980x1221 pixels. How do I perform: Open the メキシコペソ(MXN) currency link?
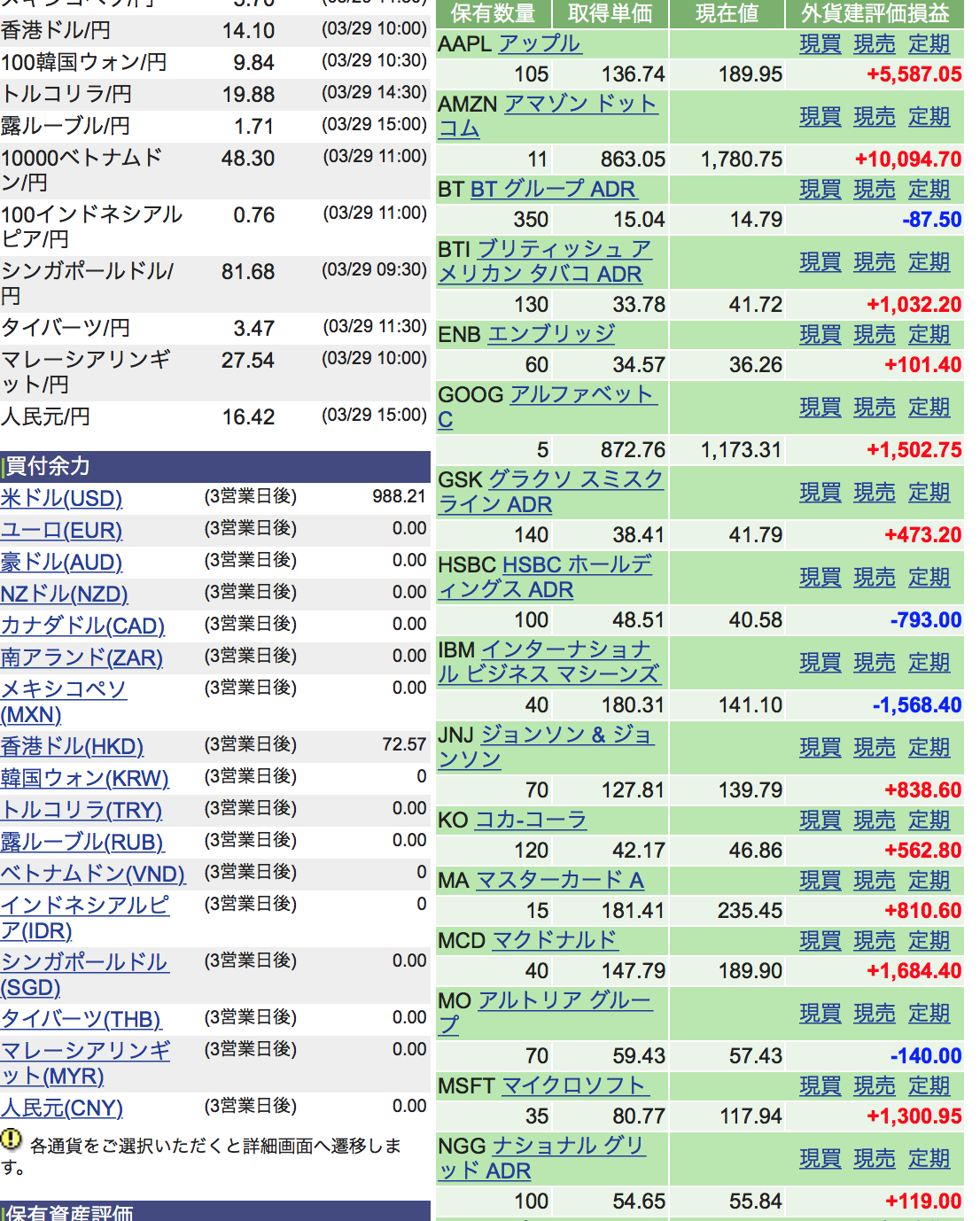tap(63, 702)
